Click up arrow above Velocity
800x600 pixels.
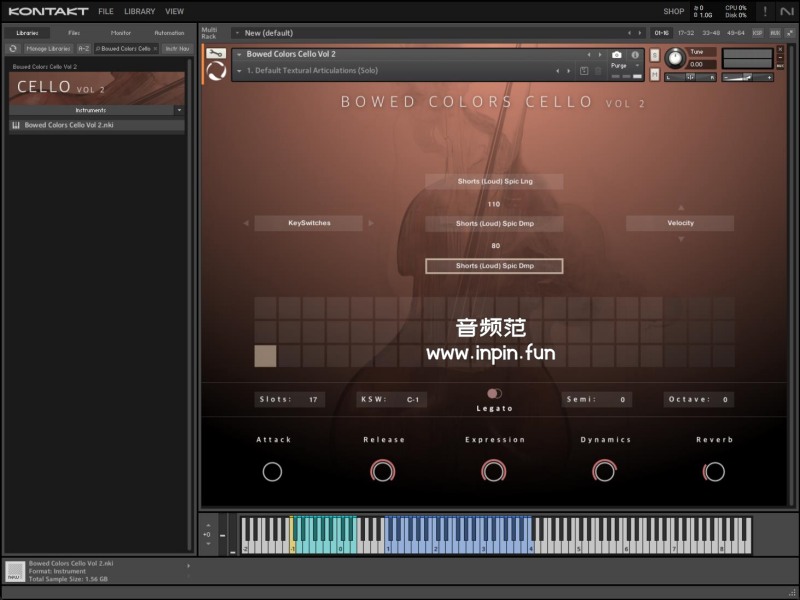click(681, 208)
